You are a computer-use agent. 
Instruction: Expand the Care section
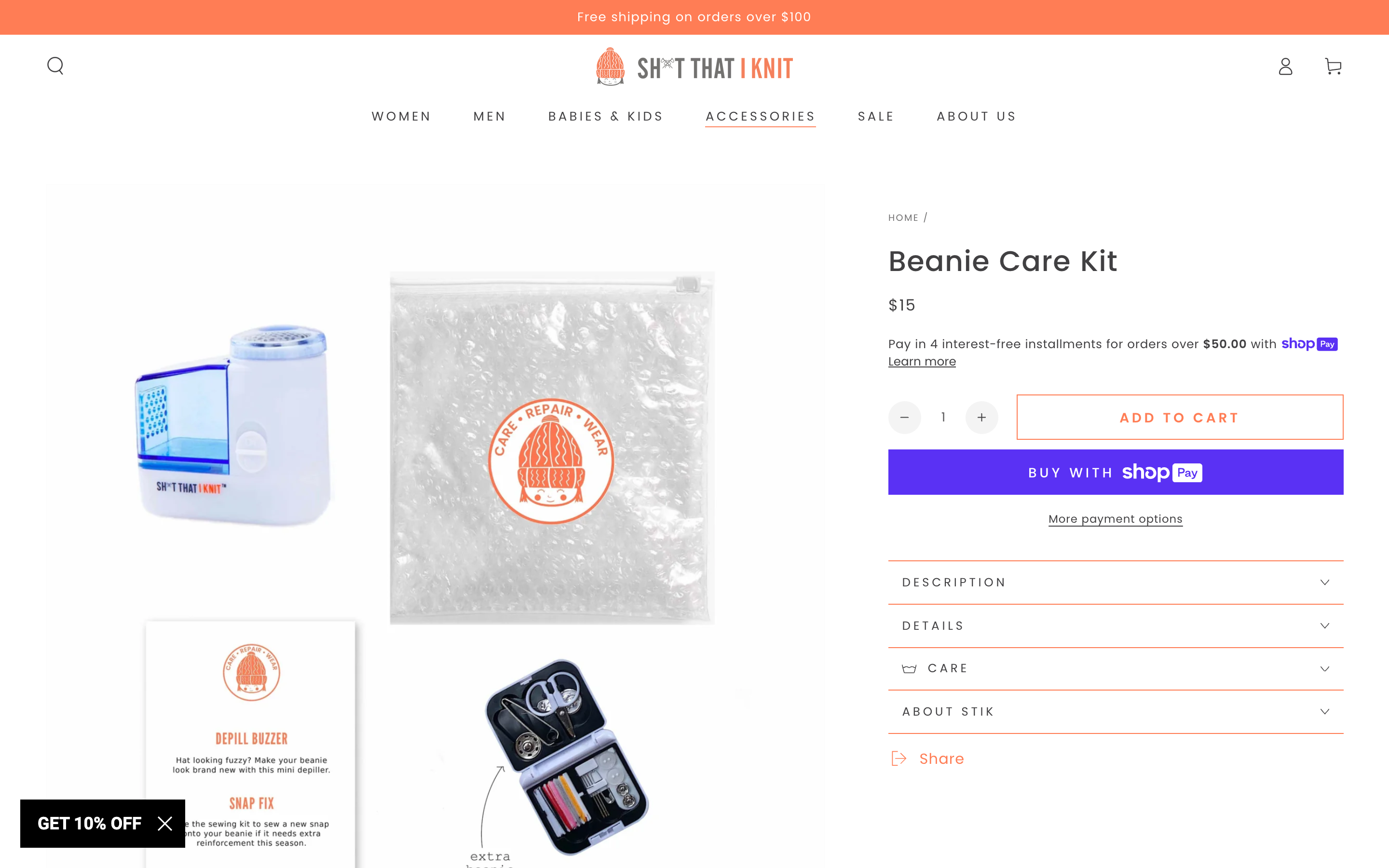[1115, 669]
